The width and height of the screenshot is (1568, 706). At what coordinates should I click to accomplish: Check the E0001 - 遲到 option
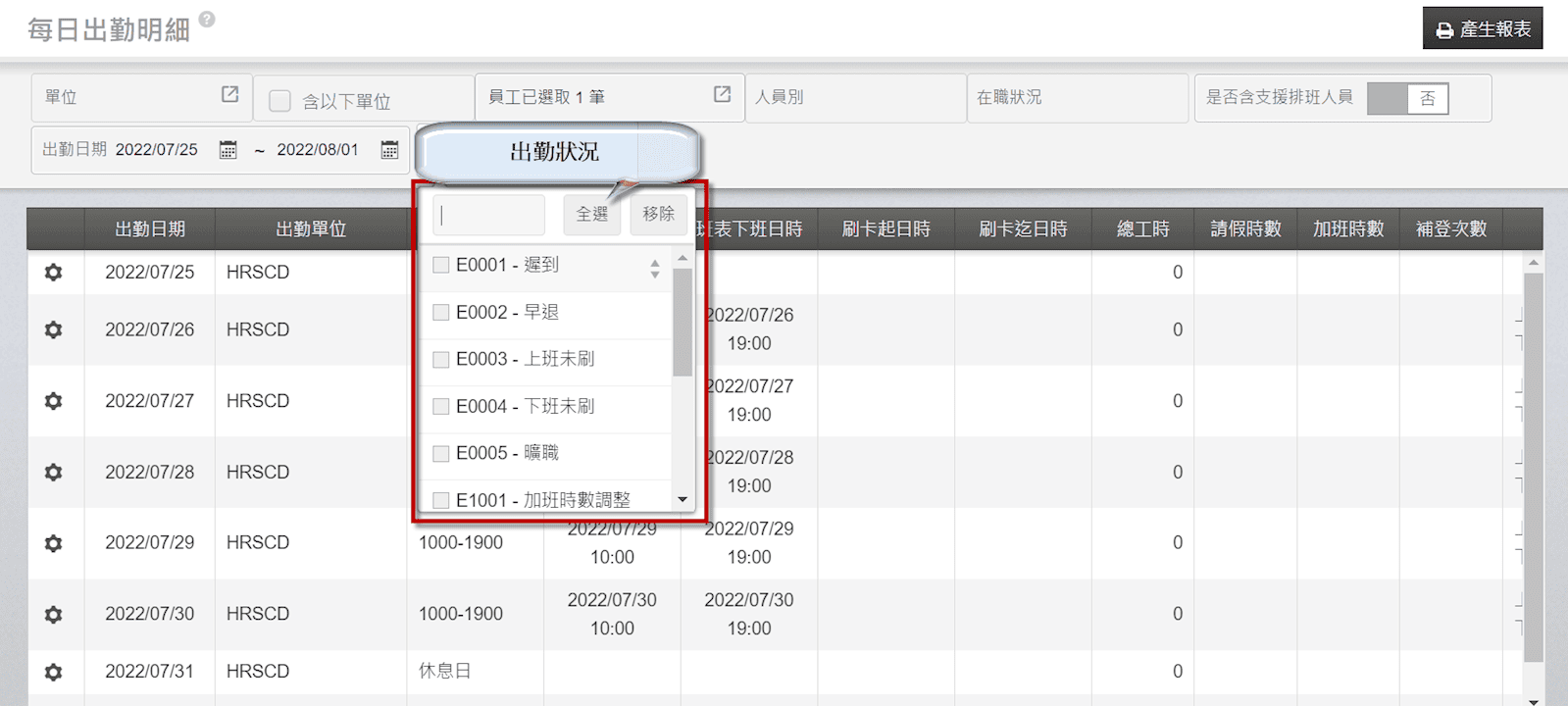(x=441, y=265)
